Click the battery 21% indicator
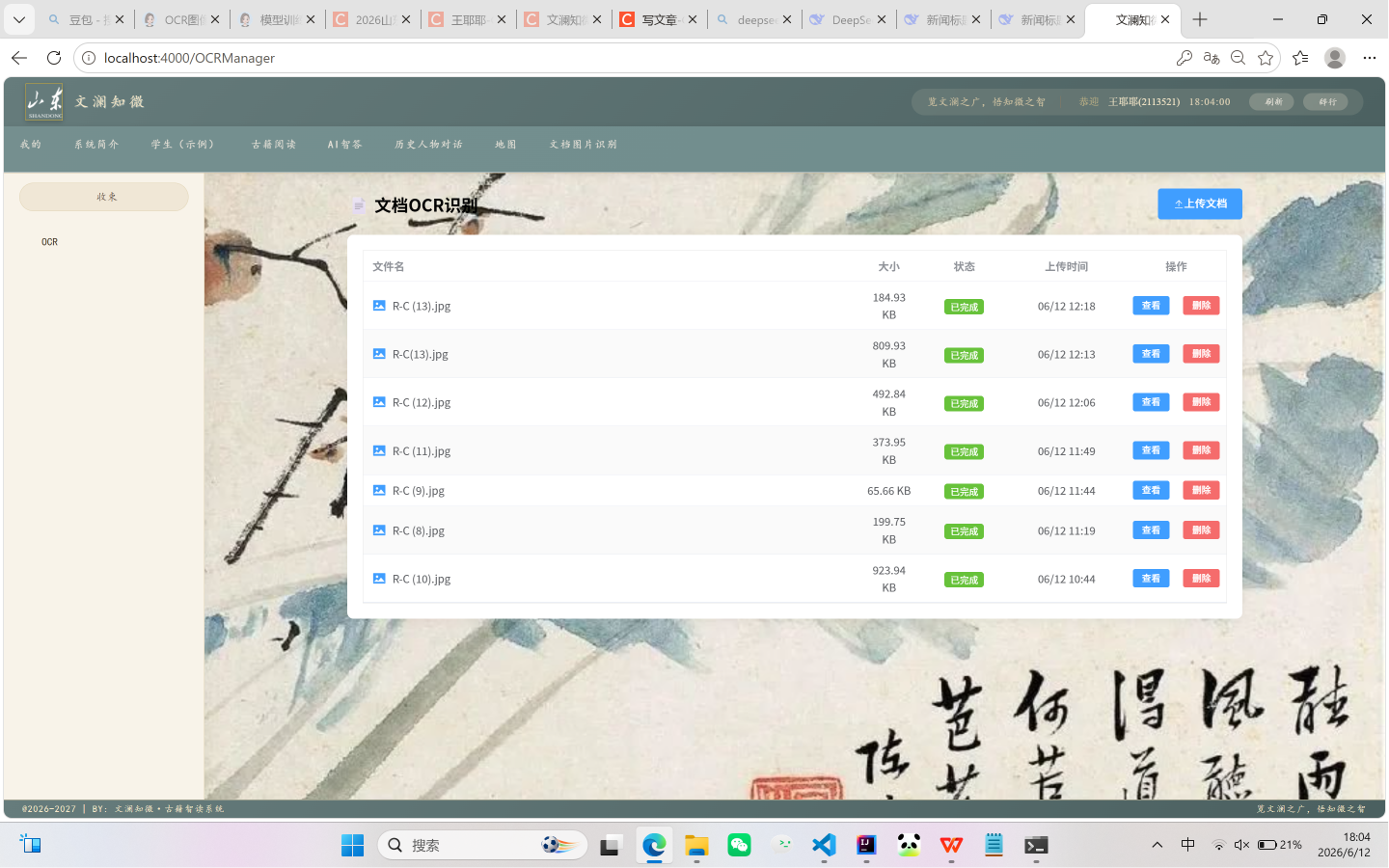The height and width of the screenshot is (868, 1389). point(1279,845)
